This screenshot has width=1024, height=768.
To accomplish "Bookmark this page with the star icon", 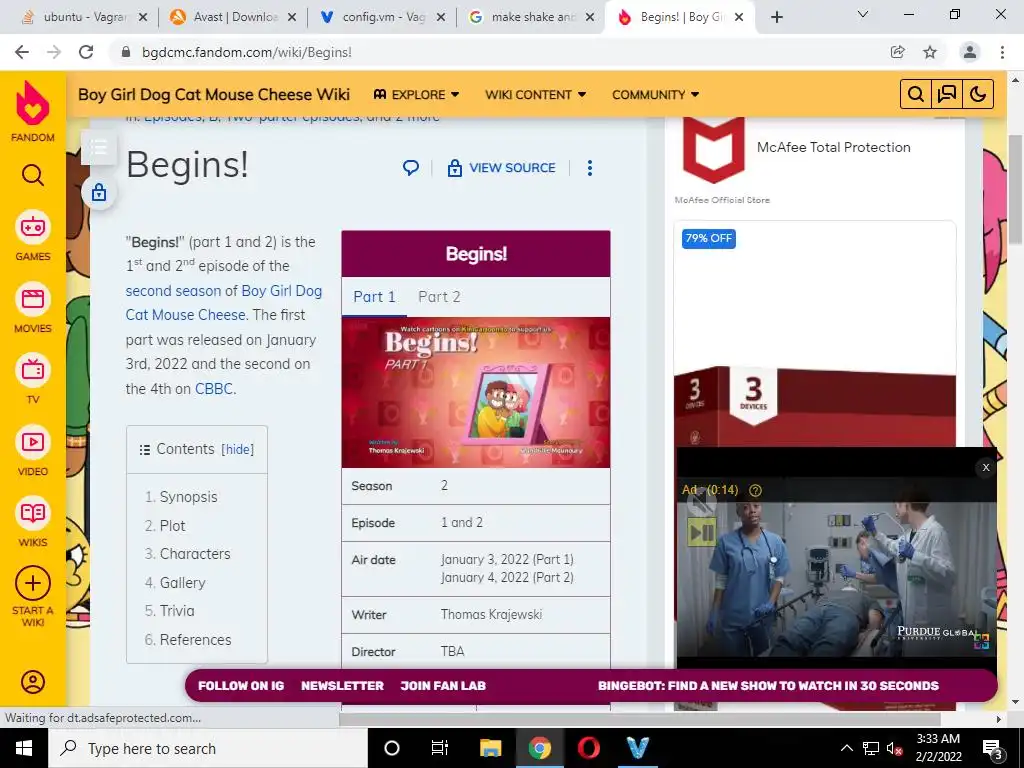I will pyautogui.click(x=930, y=52).
